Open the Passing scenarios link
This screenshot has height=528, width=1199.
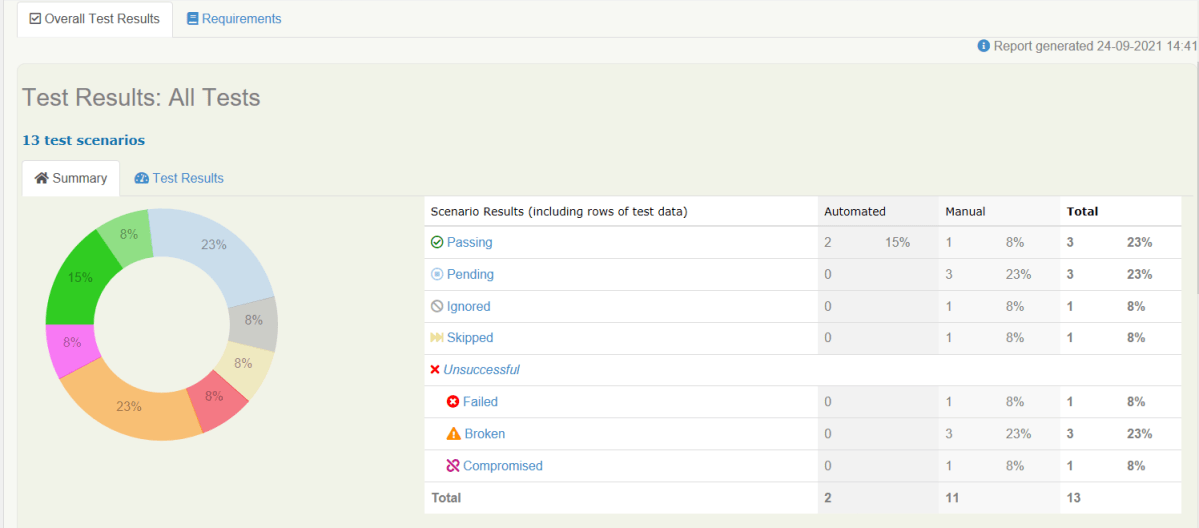point(469,242)
